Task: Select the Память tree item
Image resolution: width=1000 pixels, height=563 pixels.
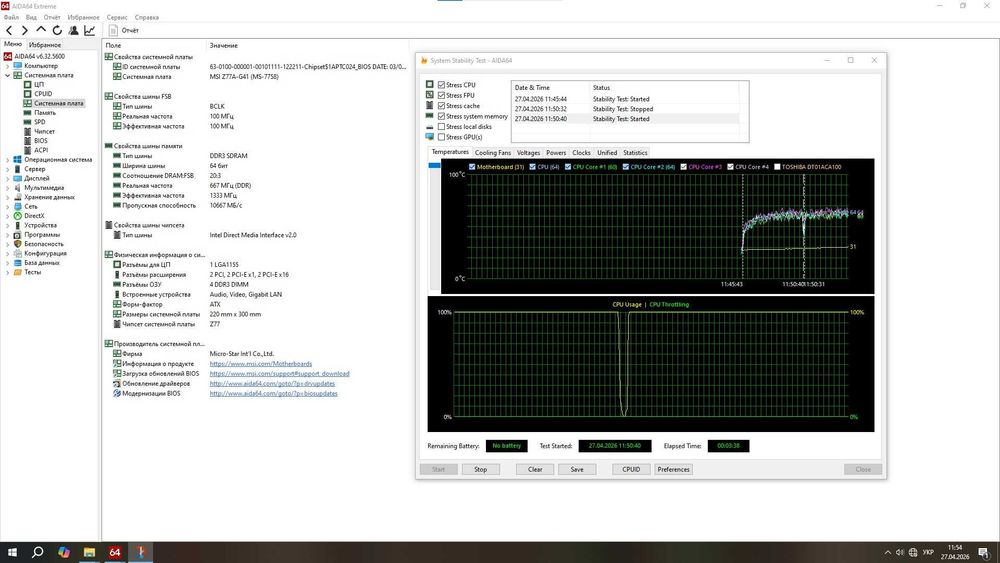Action: 45,112
